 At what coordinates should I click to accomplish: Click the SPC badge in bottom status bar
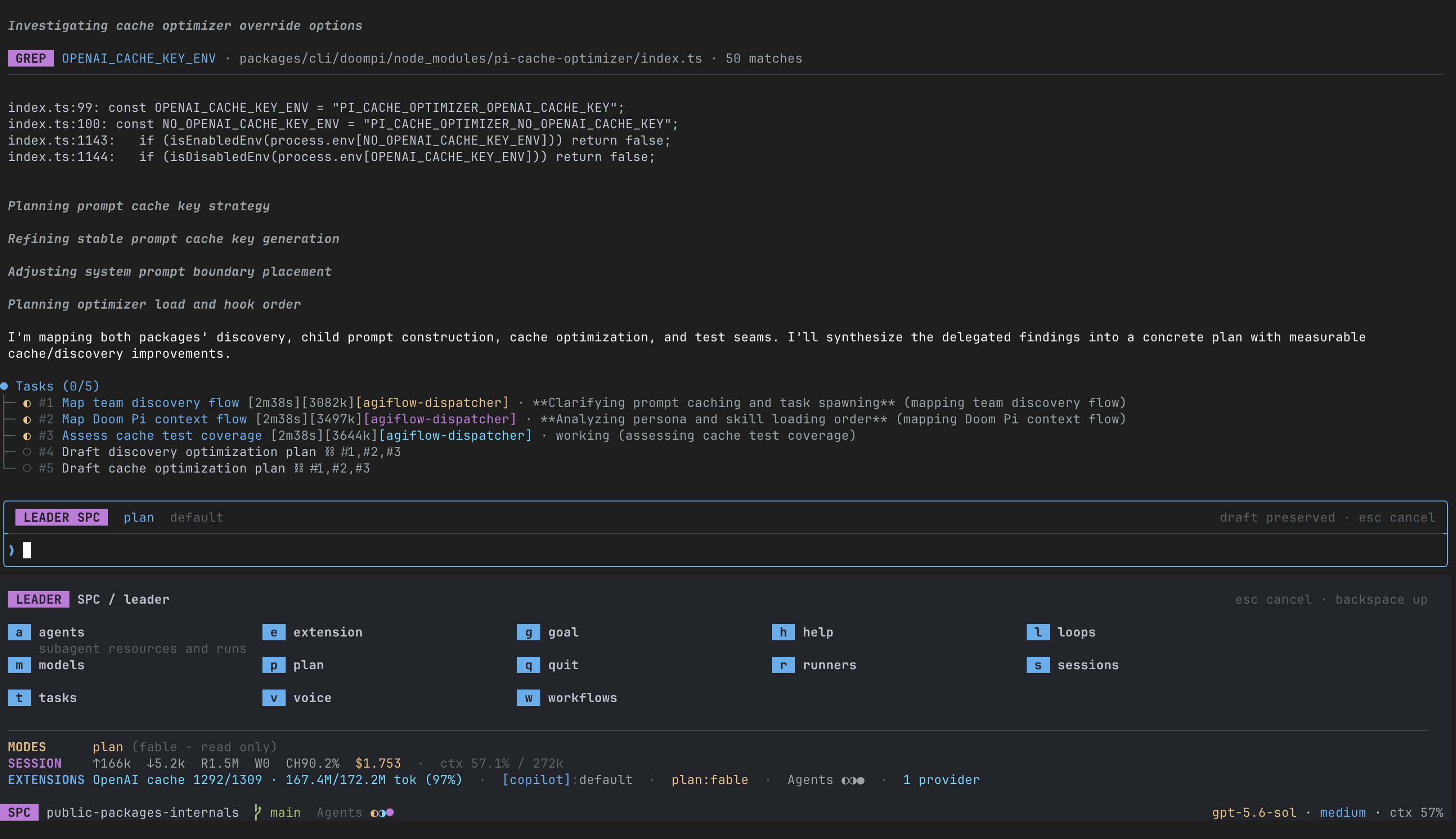tap(19, 812)
